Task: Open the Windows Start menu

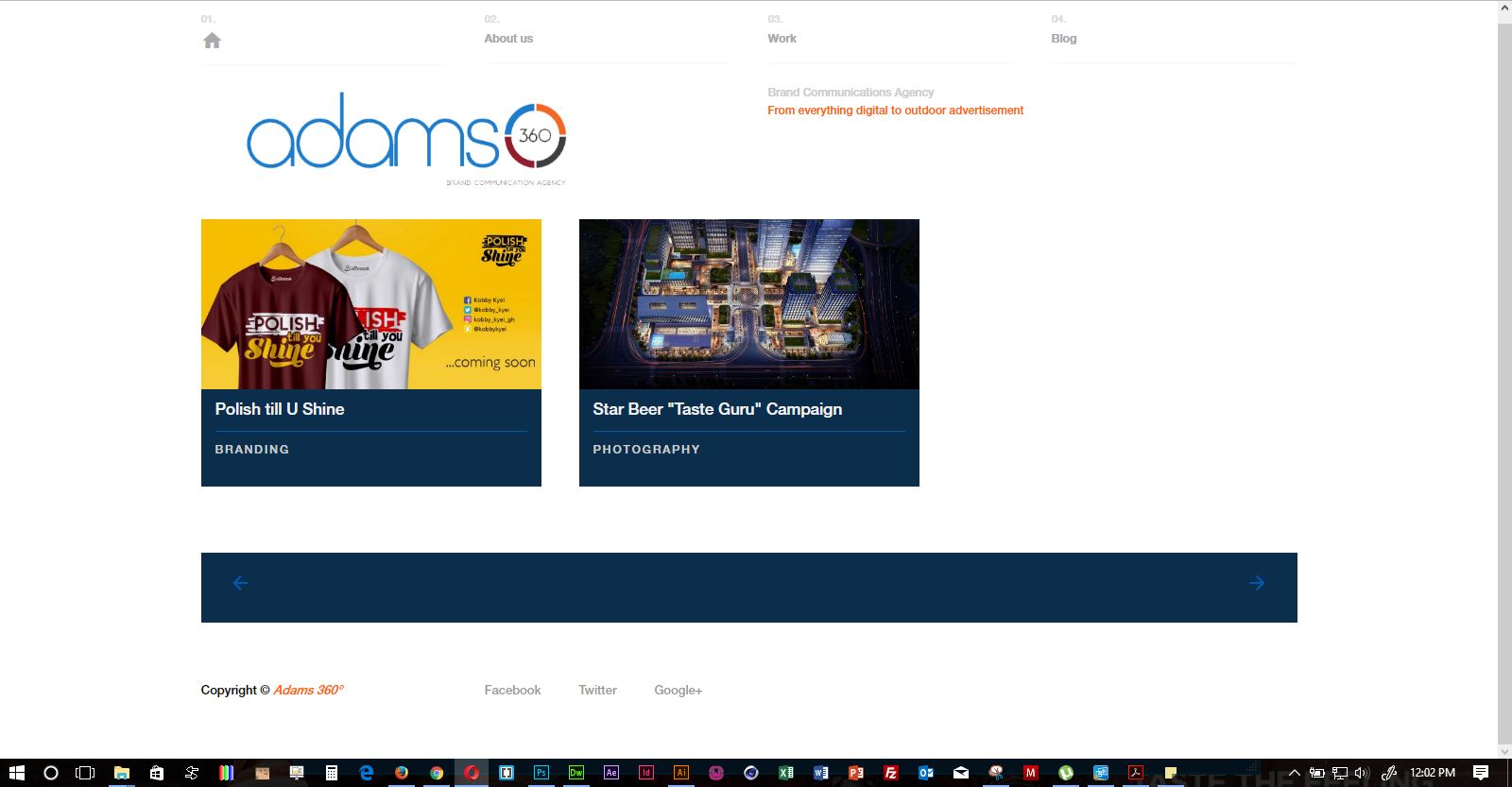Action: point(16,773)
